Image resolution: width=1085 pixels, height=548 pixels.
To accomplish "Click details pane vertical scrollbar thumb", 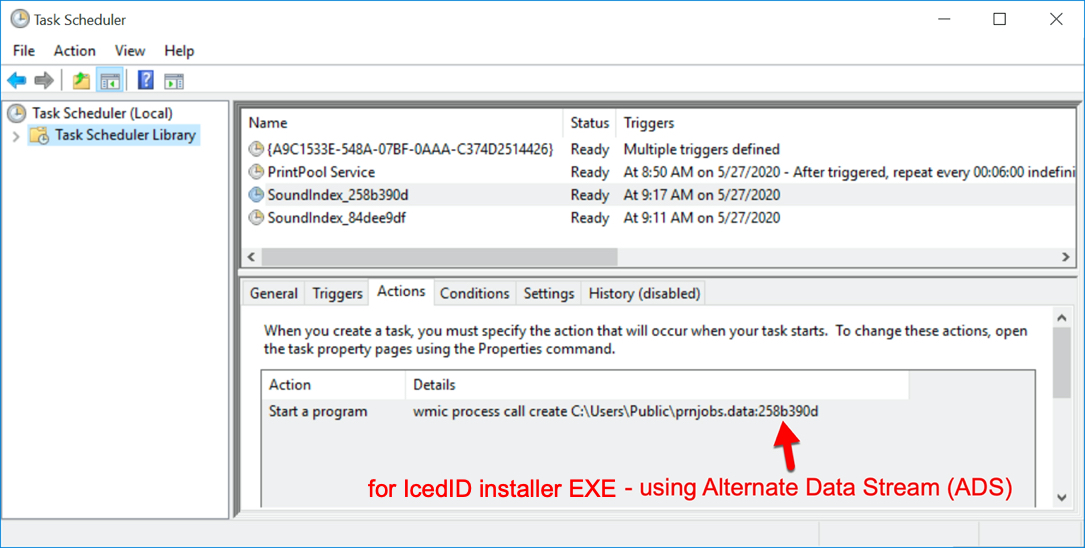I will point(1062,363).
